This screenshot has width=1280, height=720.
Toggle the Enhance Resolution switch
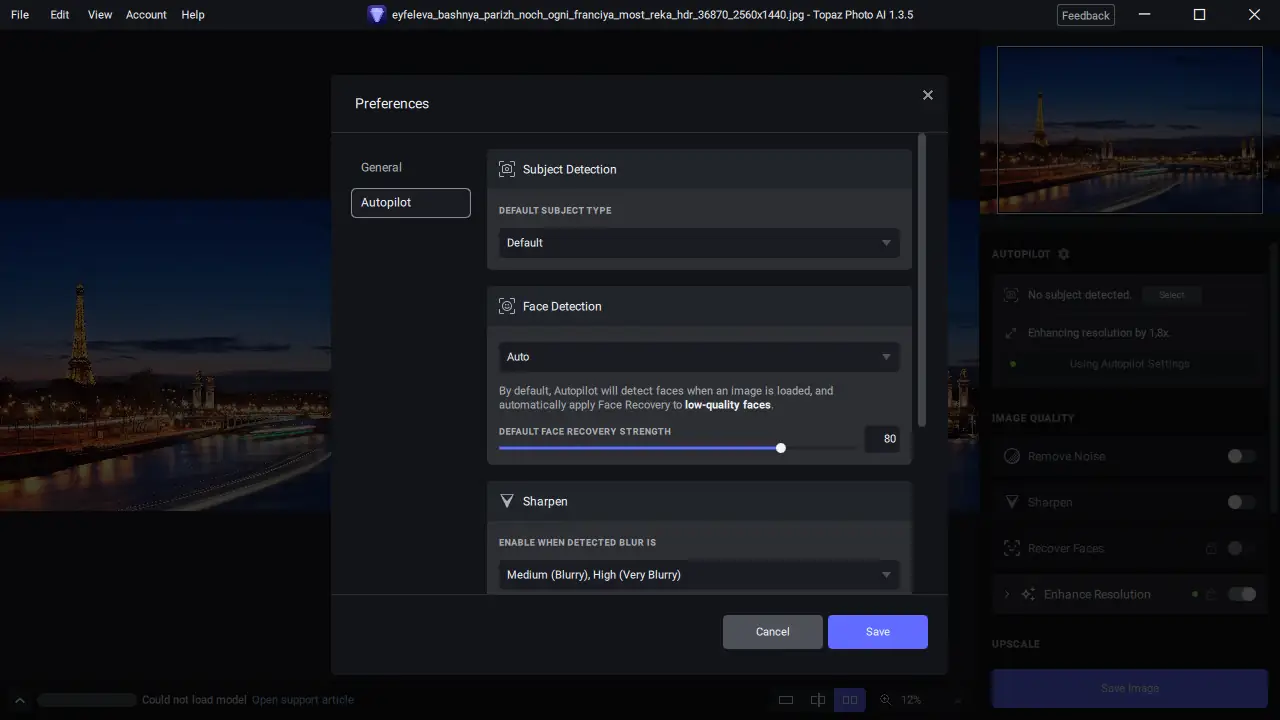[x=1241, y=594]
